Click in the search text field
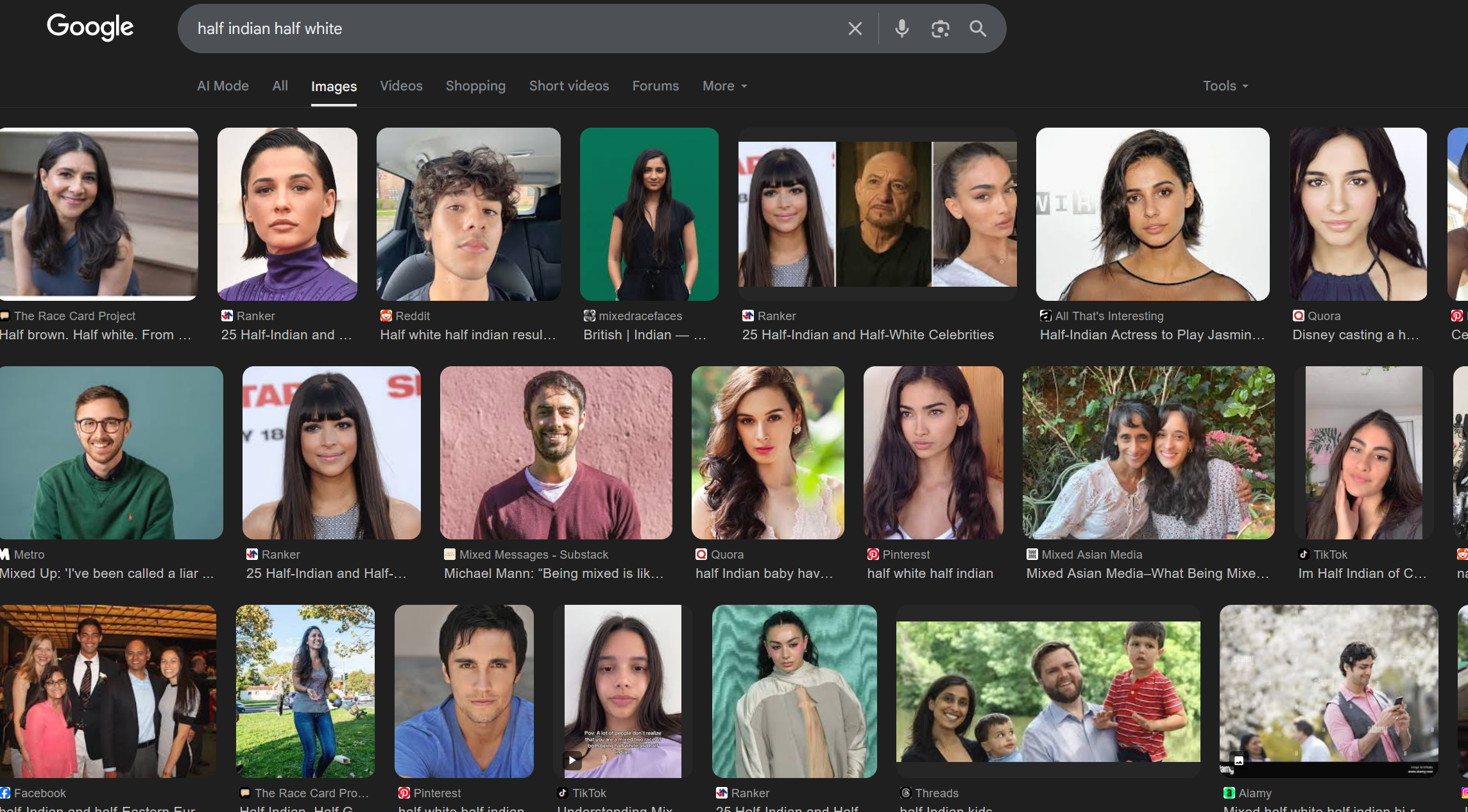This screenshot has width=1468, height=812. [x=513, y=29]
